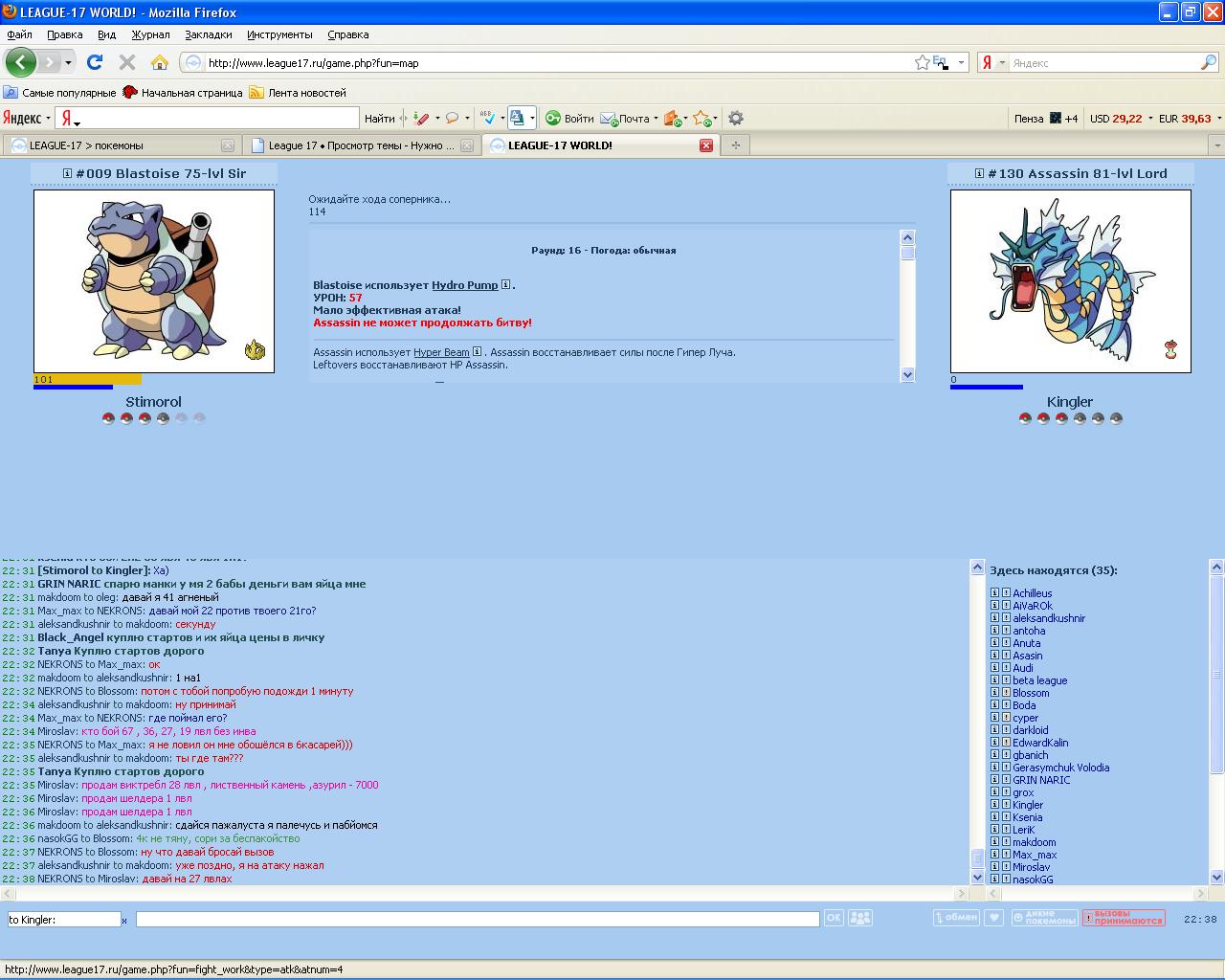Send chat message with OK button
This screenshot has width=1225, height=980.
click(x=834, y=918)
